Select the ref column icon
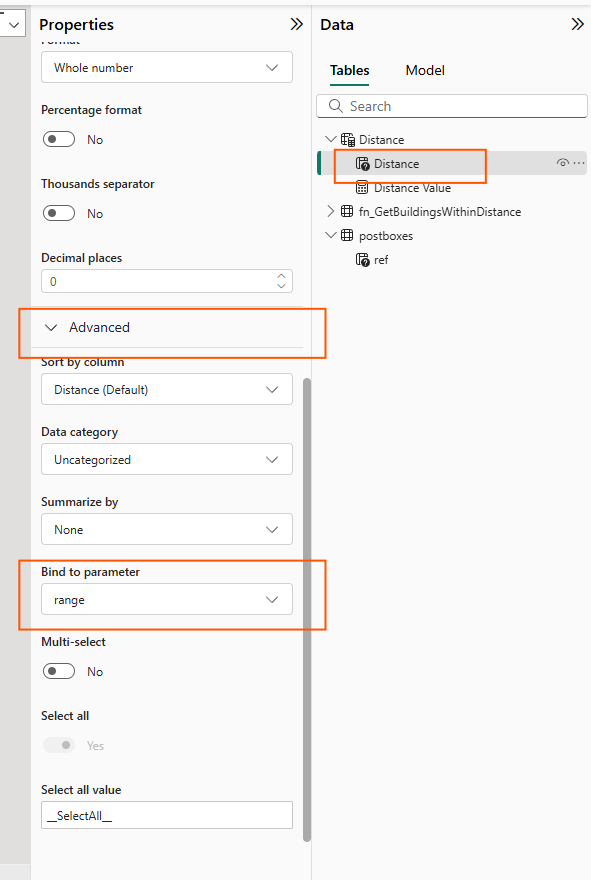This screenshot has height=880, width=591. (x=363, y=260)
